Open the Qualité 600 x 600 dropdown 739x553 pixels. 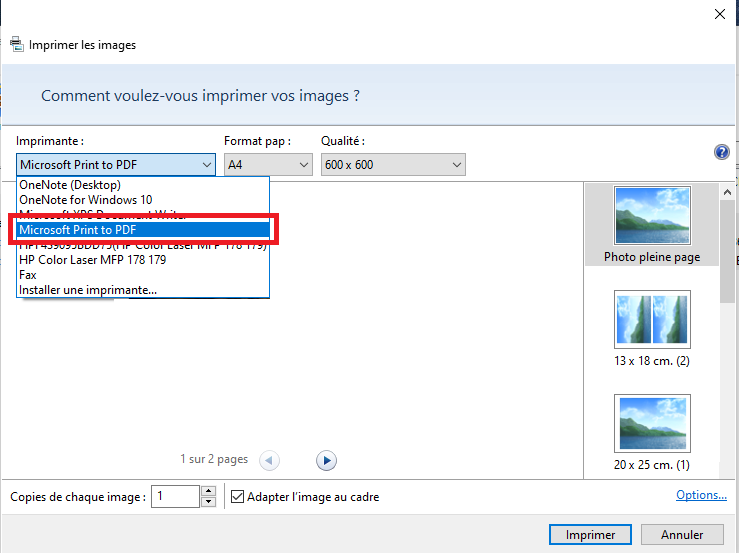[393, 165]
